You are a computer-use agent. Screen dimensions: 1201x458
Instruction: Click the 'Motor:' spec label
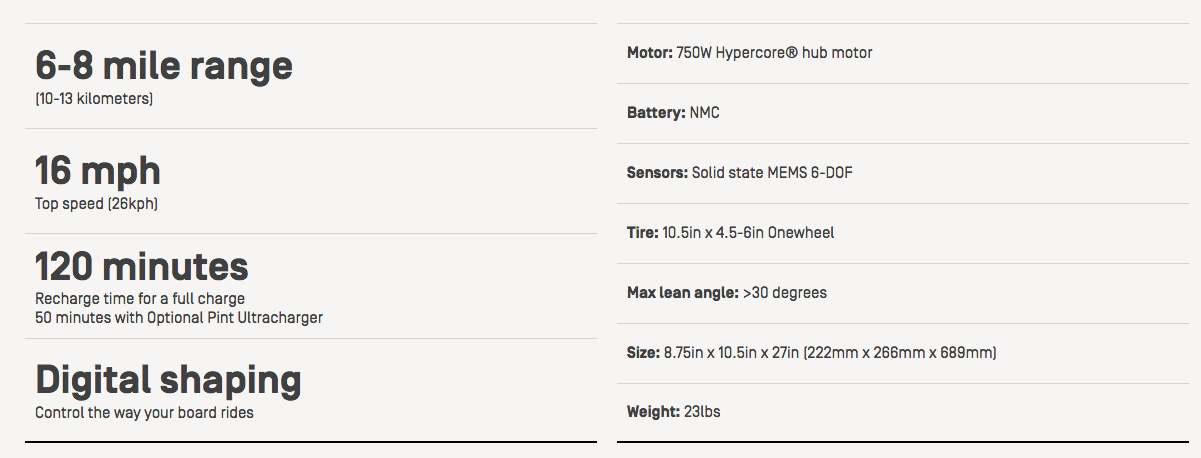650,53
